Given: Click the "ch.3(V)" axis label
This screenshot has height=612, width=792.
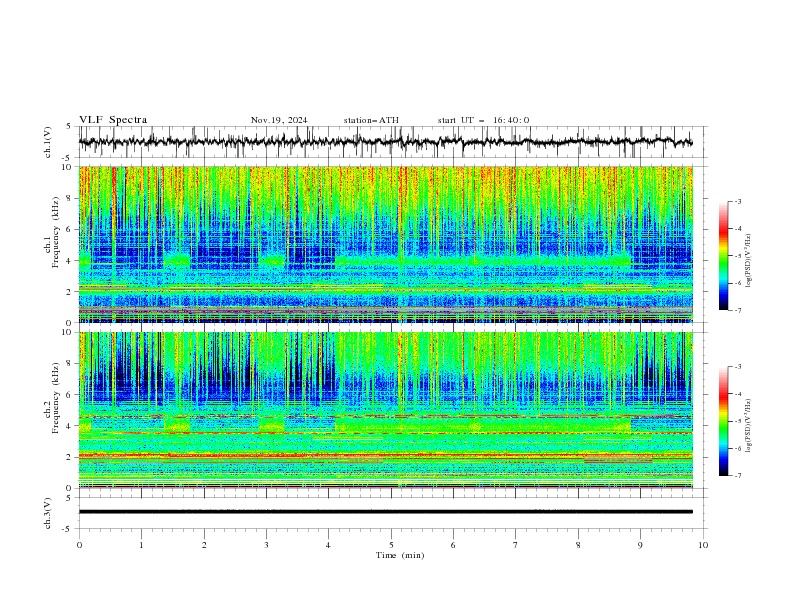Looking at the screenshot, I should click(48, 513).
